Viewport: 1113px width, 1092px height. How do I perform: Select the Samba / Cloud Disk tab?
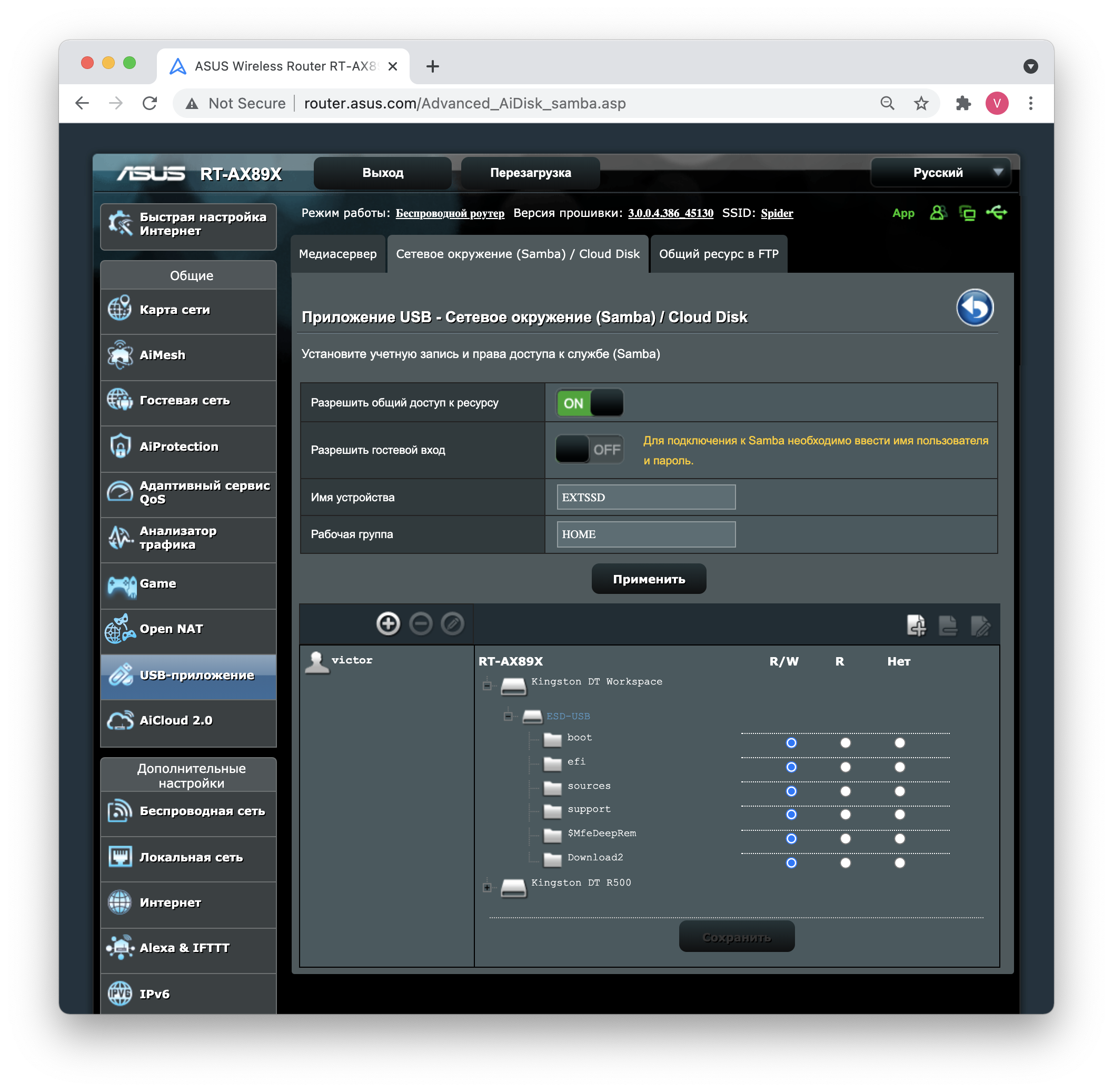(518, 253)
